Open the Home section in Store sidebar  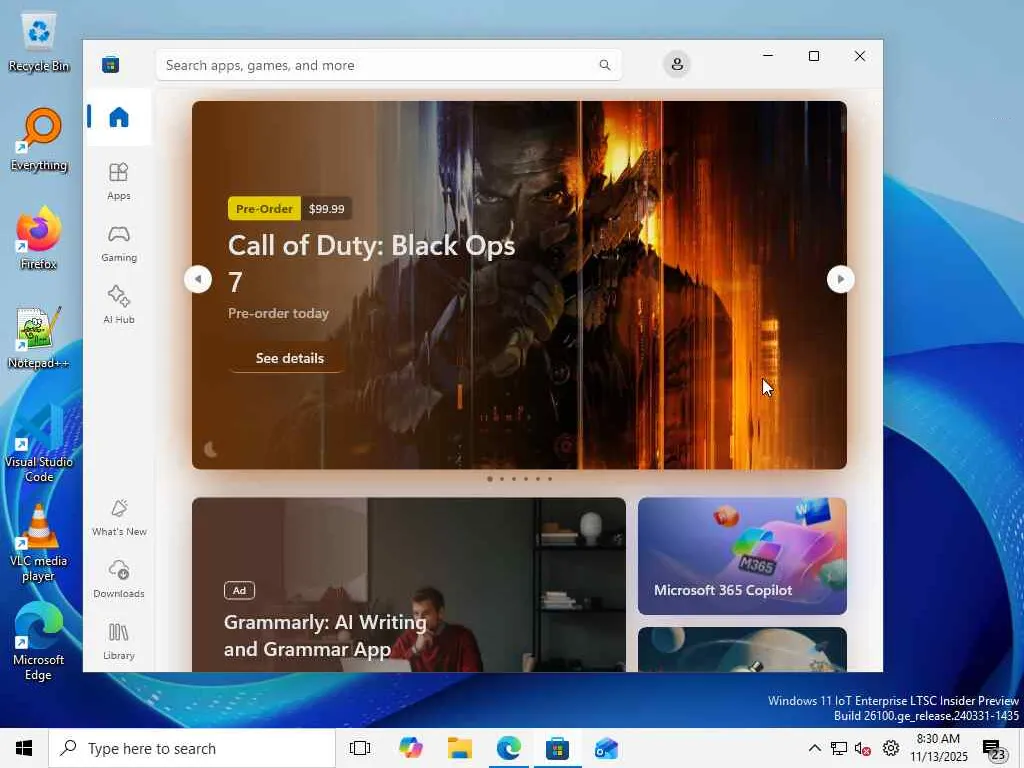point(118,118)
